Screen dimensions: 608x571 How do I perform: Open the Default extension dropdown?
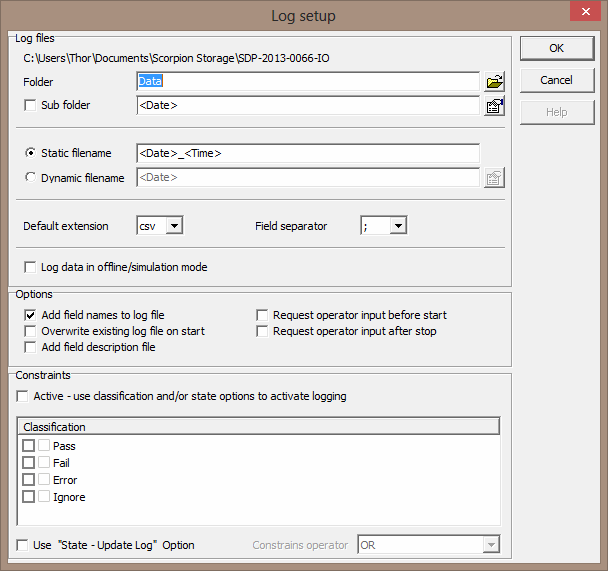pyautogui.click(x=174, y=226)
